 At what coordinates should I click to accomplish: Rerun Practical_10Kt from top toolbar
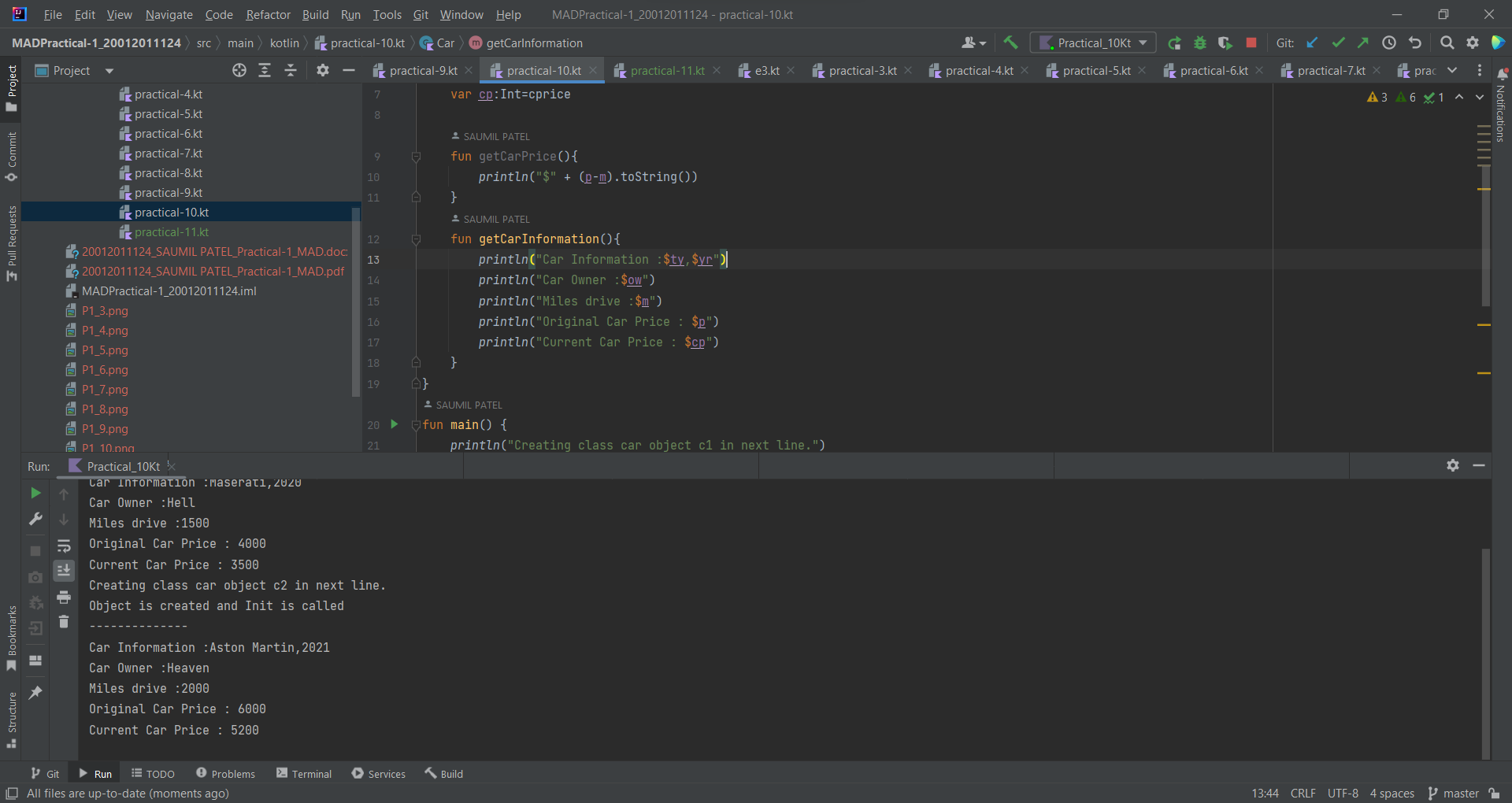(x=1174, y=43)
